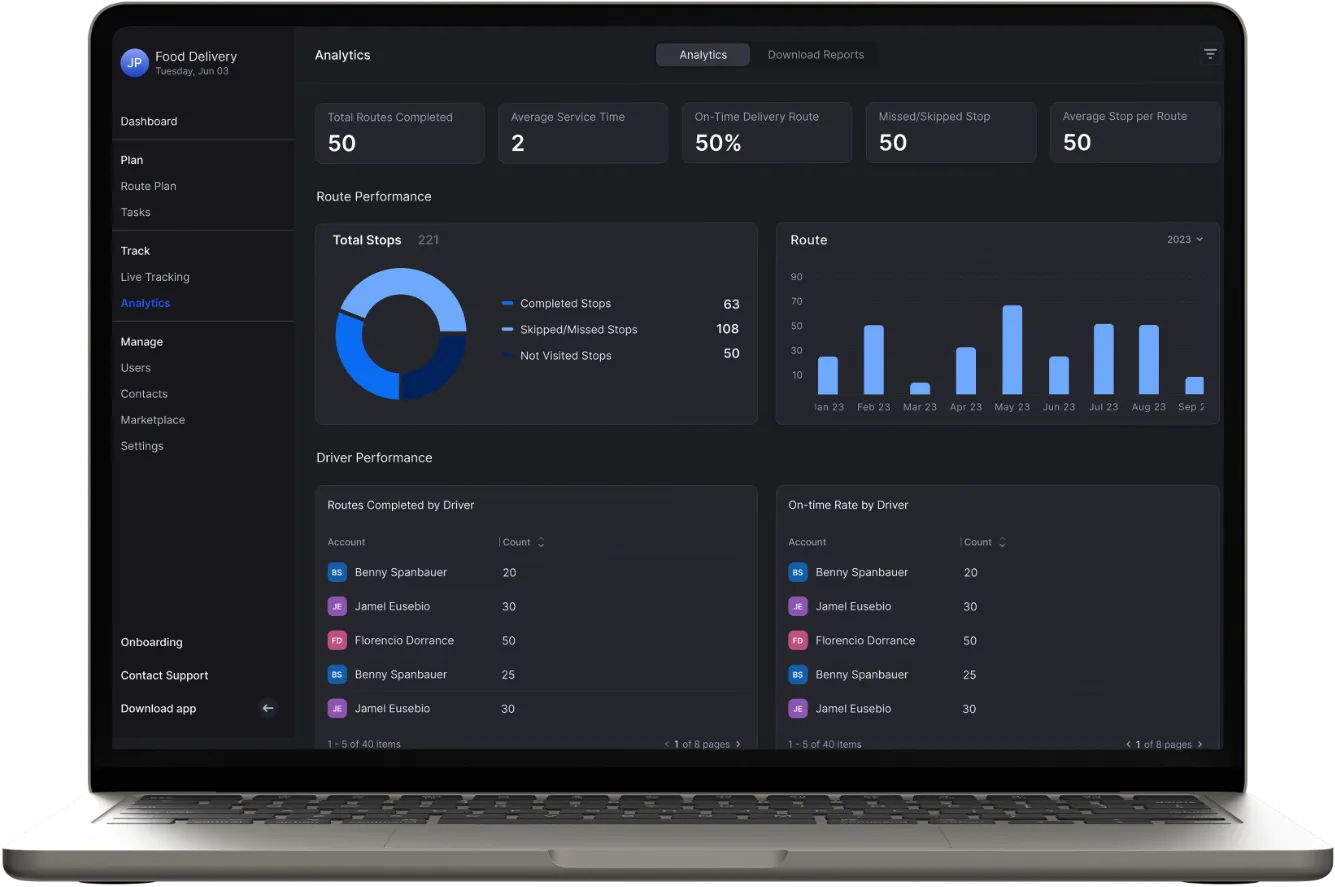Click Florencio Dorrance's FD avatar in Routes Completed
This screenshot has height=887, width=1335.
tap(337, 640)
